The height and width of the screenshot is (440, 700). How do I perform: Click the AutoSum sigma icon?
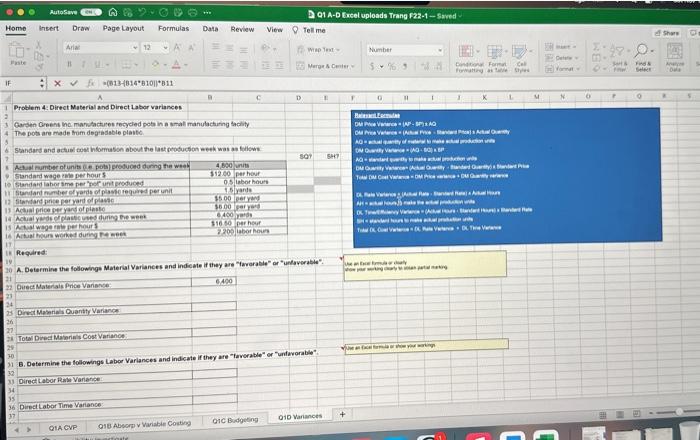click(x=596, y=46)
